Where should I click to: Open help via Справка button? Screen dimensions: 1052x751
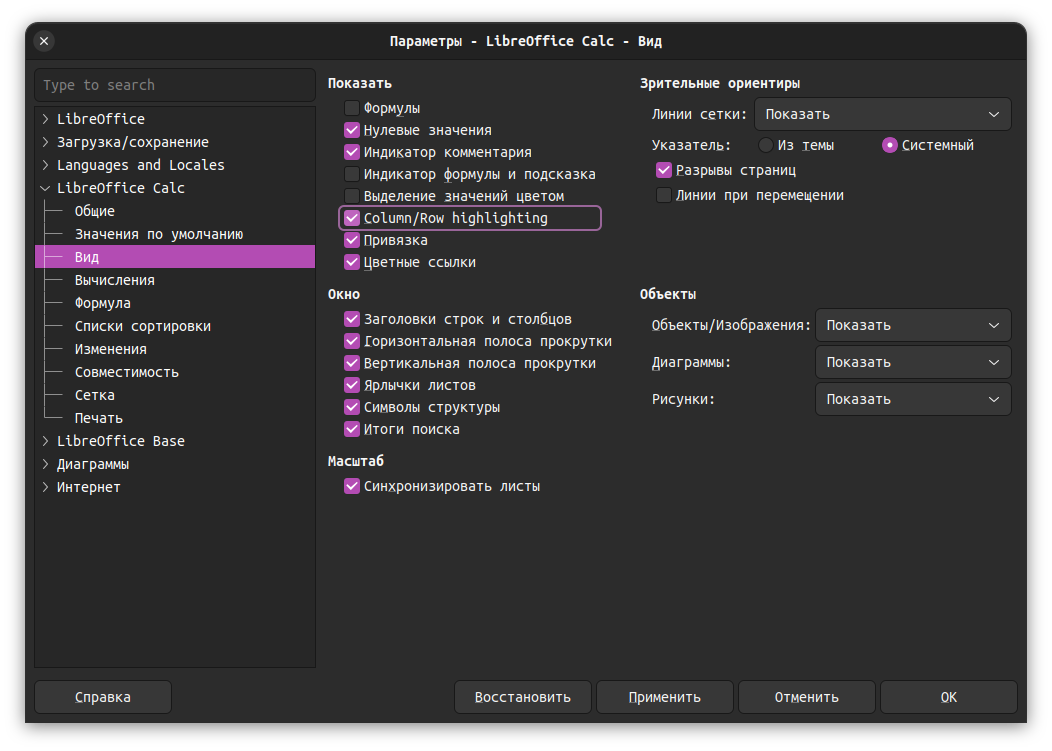coord(102,697)
